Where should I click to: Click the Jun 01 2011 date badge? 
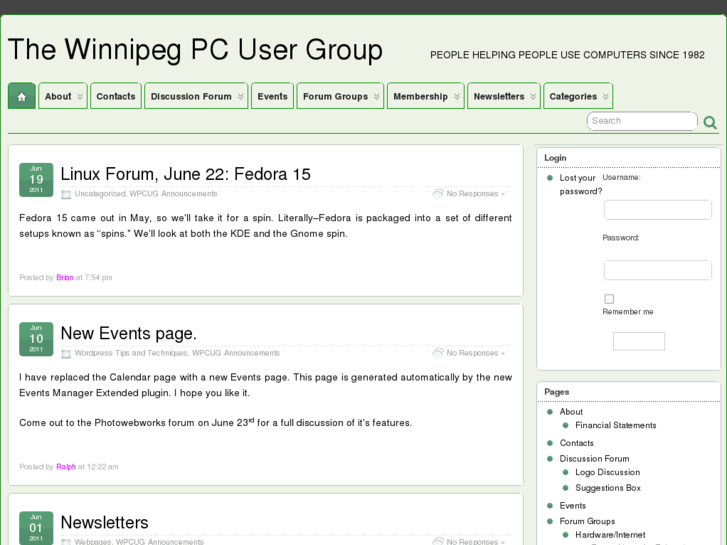pyautogui.click(x=36, y=528)
